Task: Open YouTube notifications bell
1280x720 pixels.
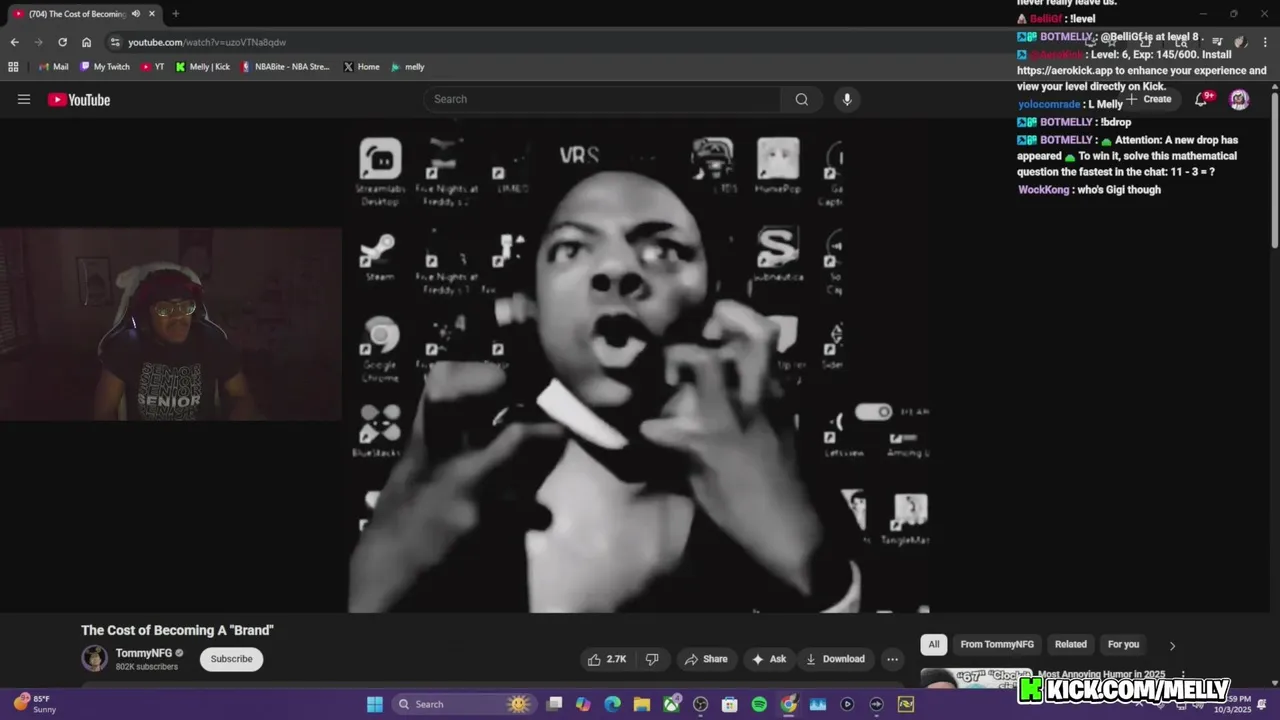Action: coord(1201,99)
